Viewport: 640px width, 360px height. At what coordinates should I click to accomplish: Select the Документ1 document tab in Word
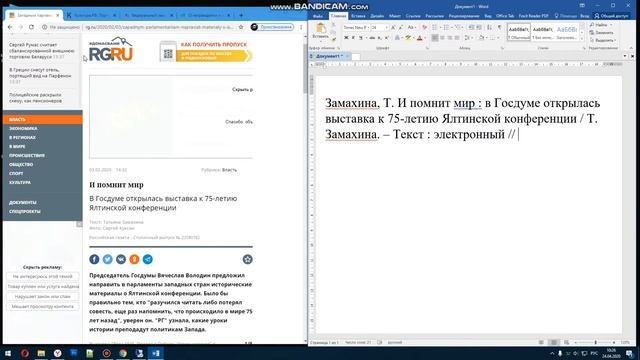click(330, 56)
